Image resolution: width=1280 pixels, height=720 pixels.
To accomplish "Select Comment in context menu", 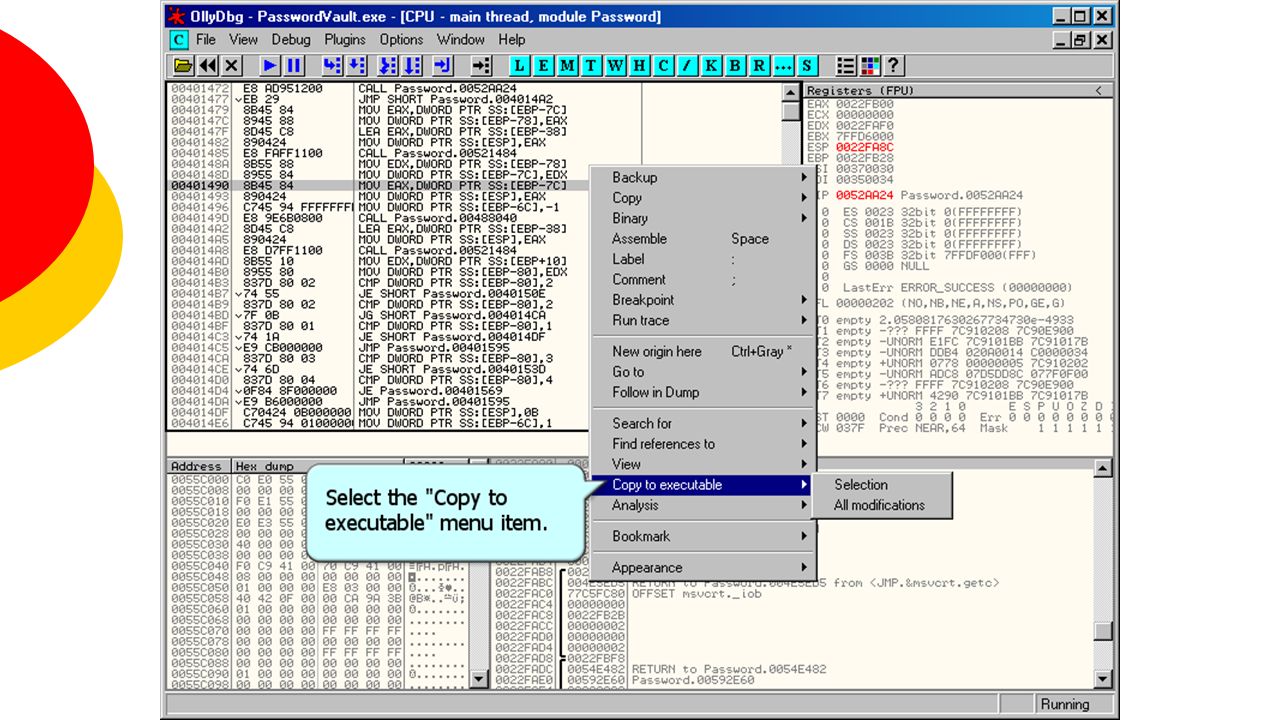I will [x=704, y=279].
